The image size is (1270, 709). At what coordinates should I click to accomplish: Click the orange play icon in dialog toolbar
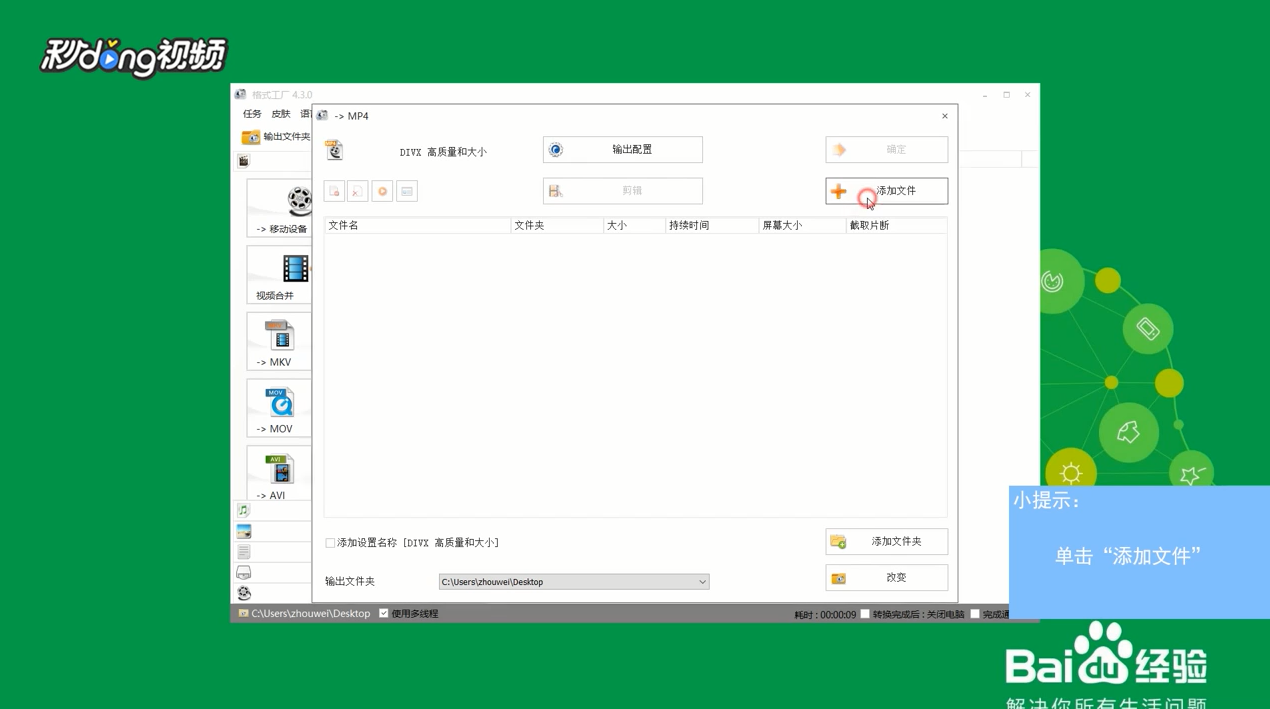(382, 191)
